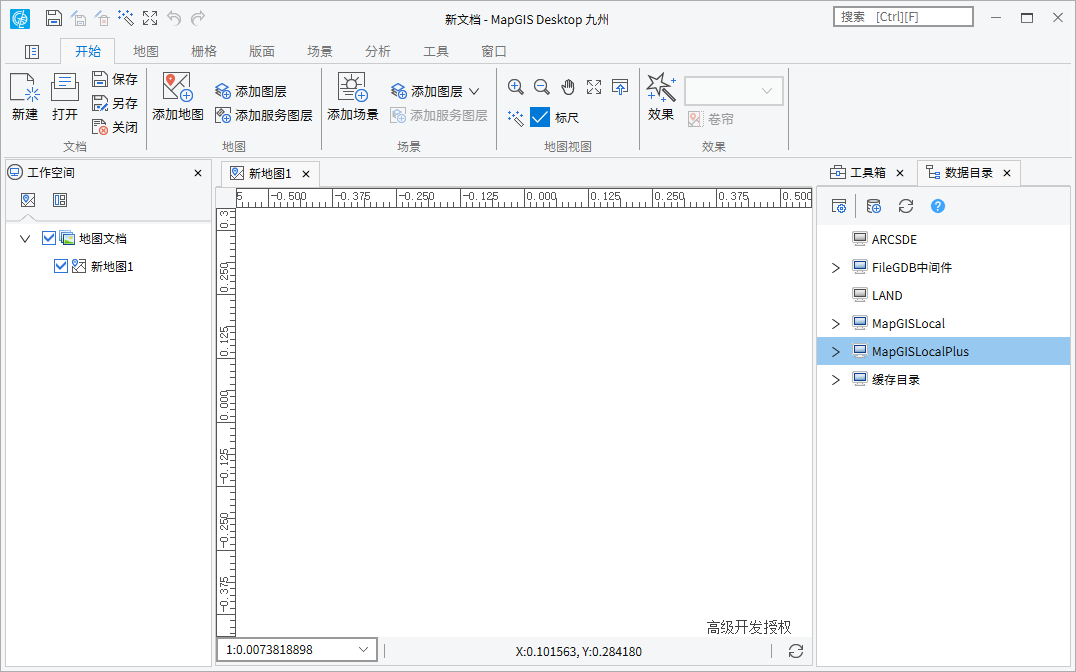Close the 新地图1 map tab
1076x672 pixels.
(306, 174)
